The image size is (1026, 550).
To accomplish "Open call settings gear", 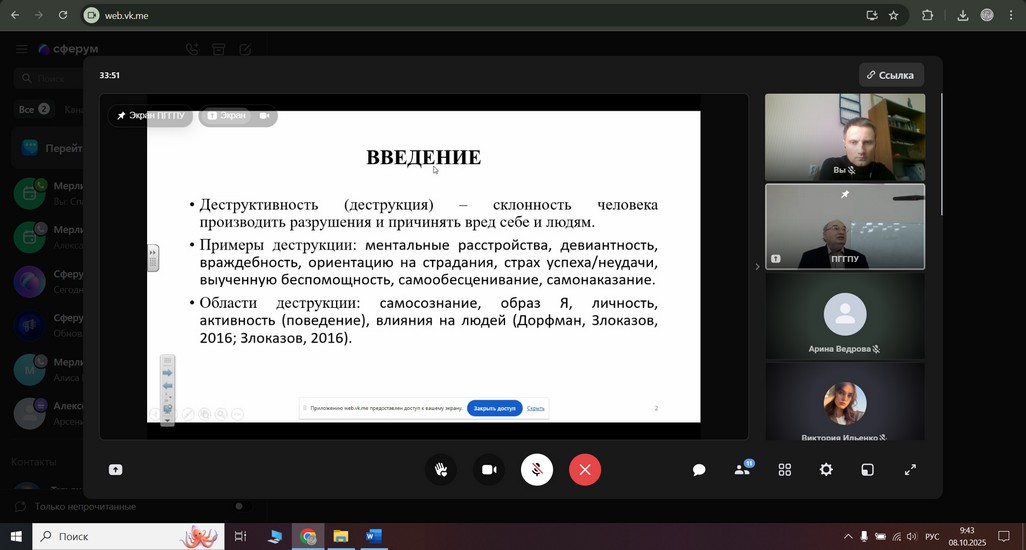I will click(x=826, y=470).
